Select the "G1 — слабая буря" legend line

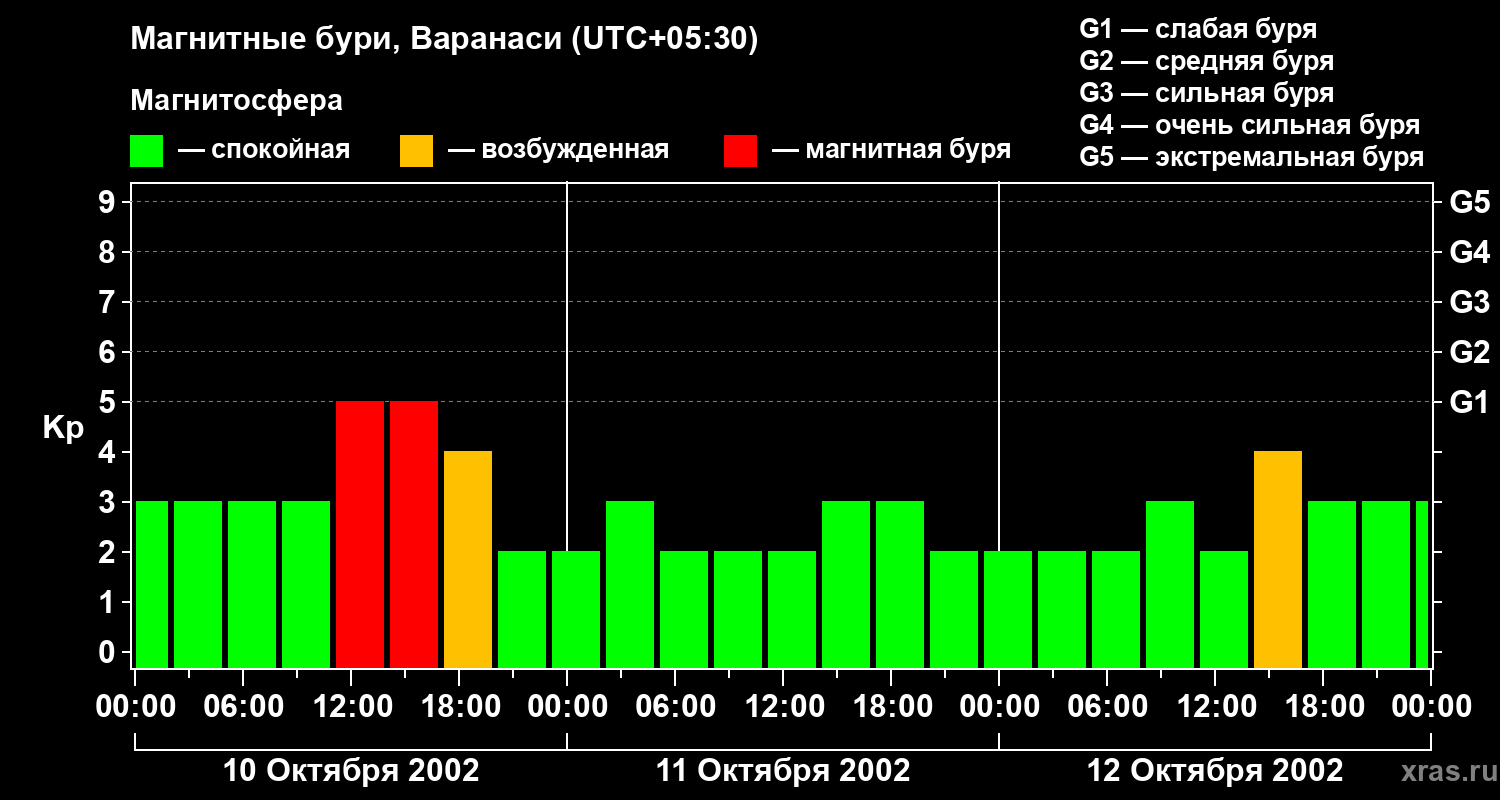[1198, 29]
